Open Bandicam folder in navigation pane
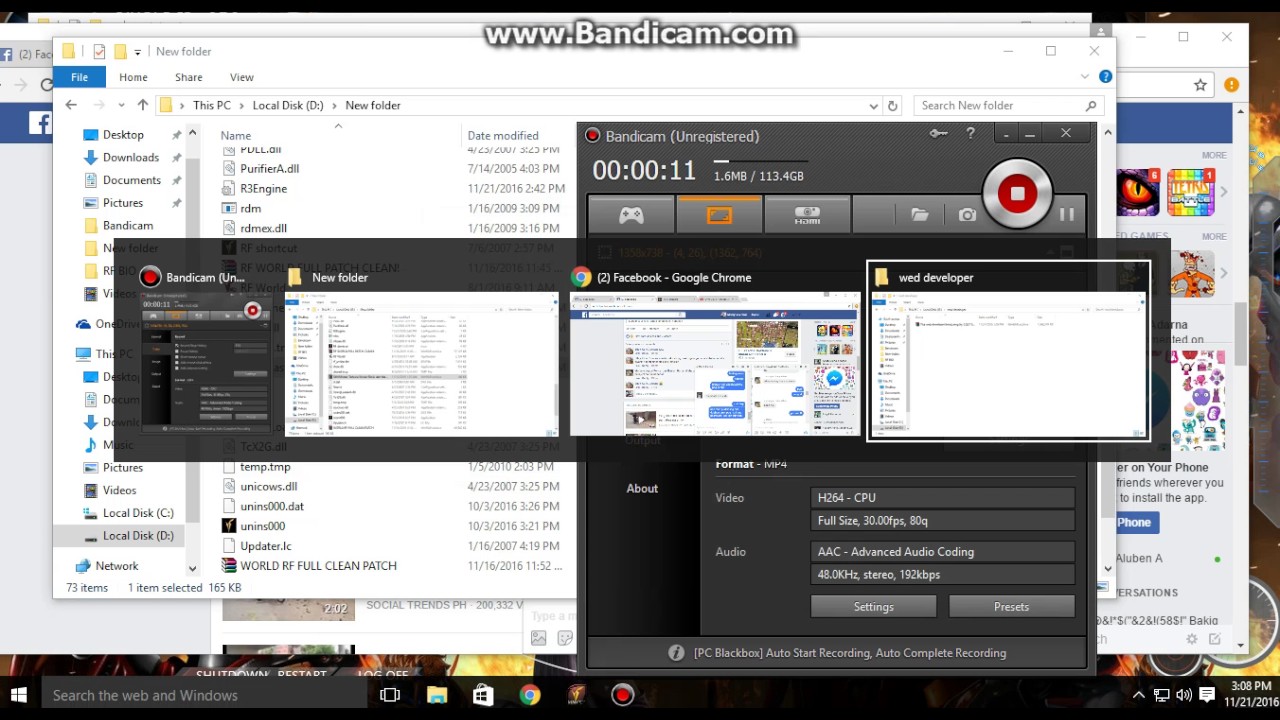Image resolution: width=1280 pixels, height=720 pixels. point(128,226)
